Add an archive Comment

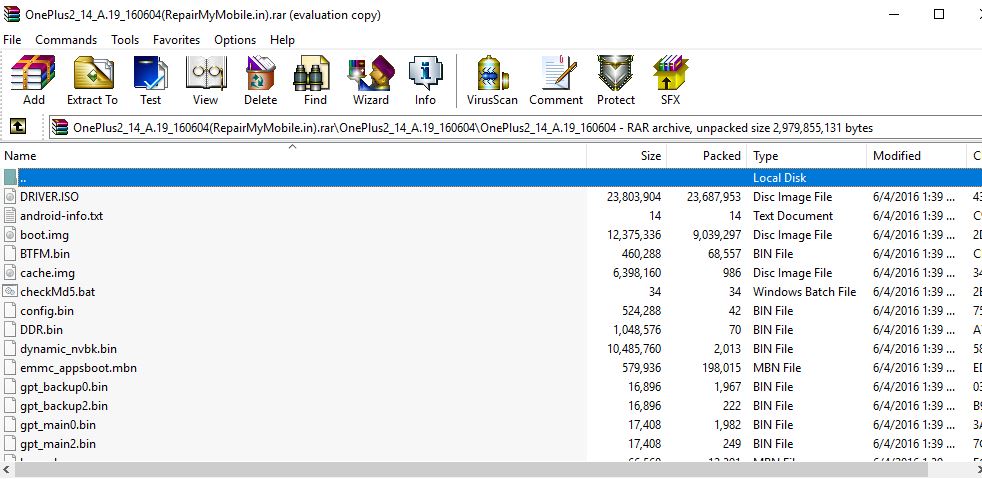556,80
